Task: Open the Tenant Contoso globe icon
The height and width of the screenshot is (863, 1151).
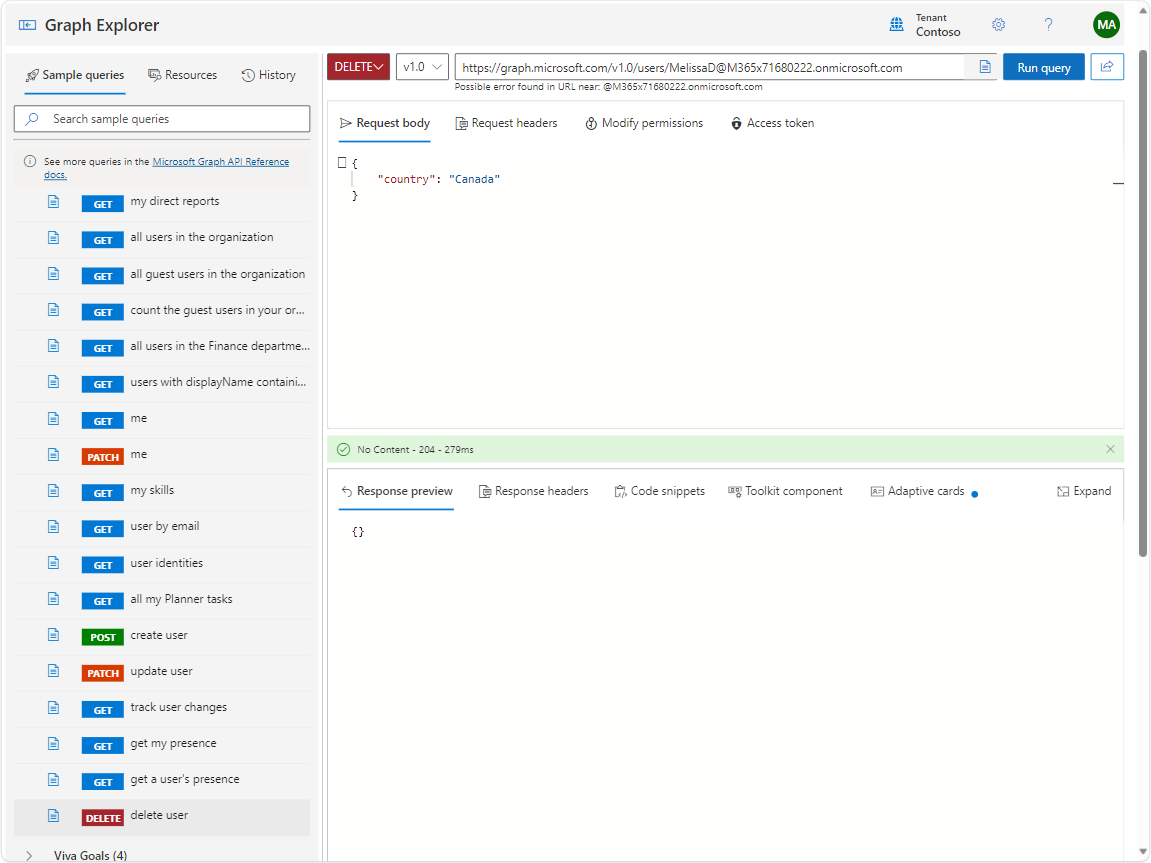Action: (x=896, y=25)
